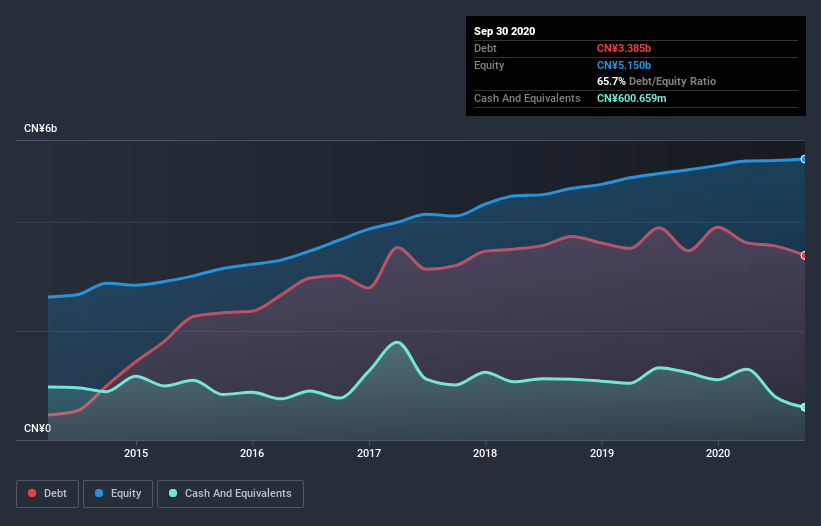The width and height of the screenshot is (821, 526).
Task: Click the 65.7% Debt/Equity Ratio text
Action: tap(656, 81)
